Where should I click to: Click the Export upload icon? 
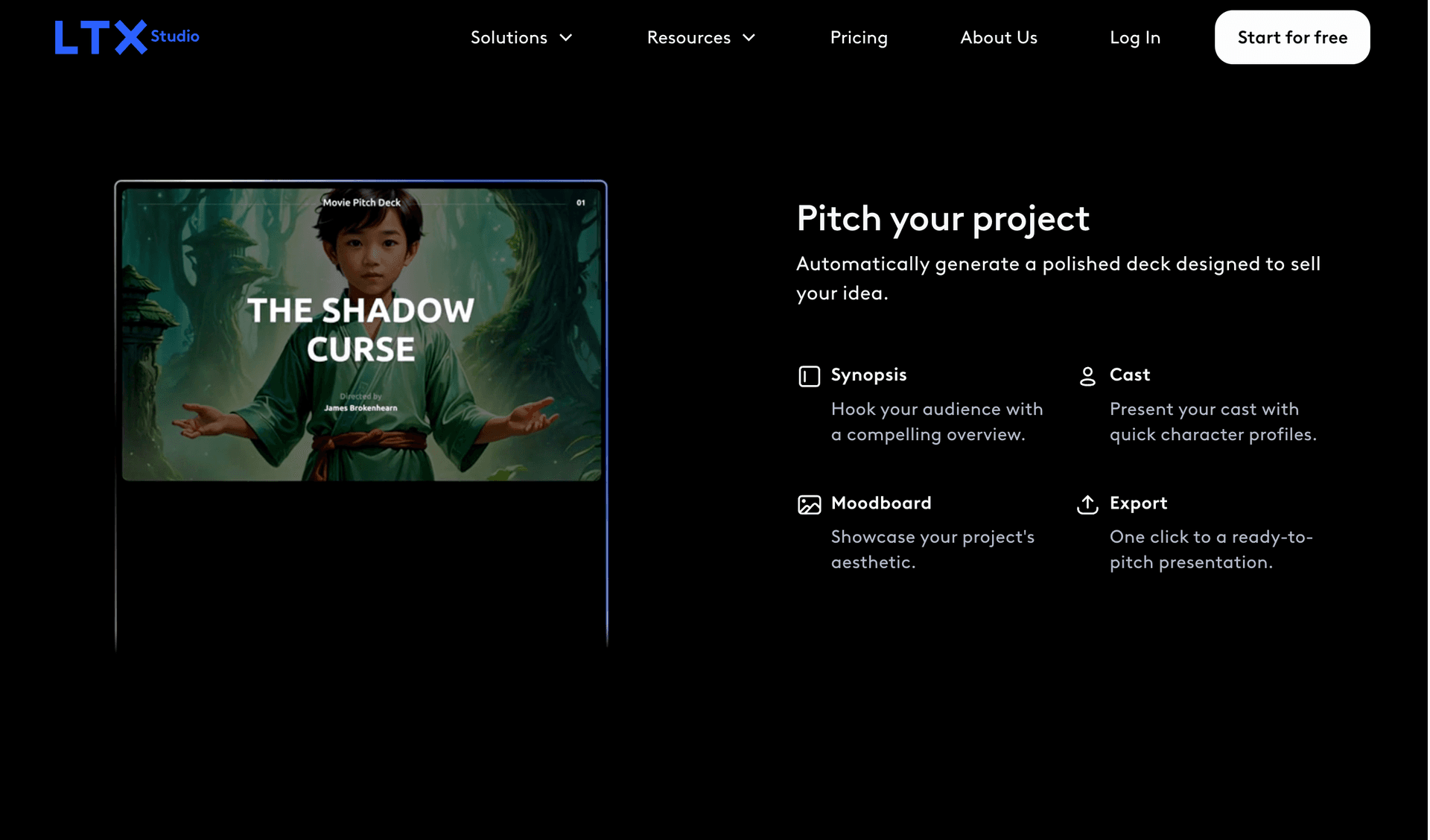pos(1087,504)
